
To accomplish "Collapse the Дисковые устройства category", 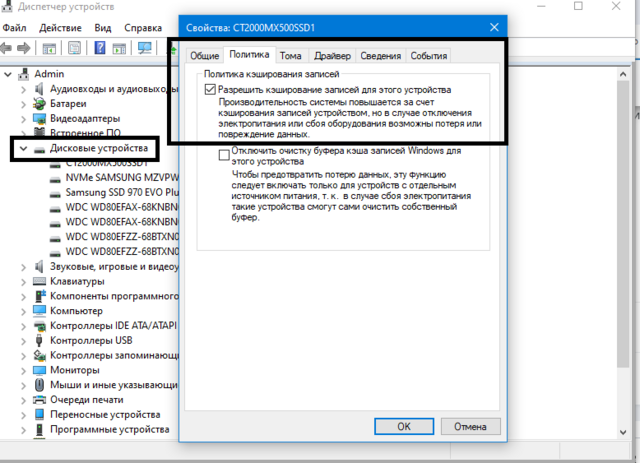I will [23, 148].
